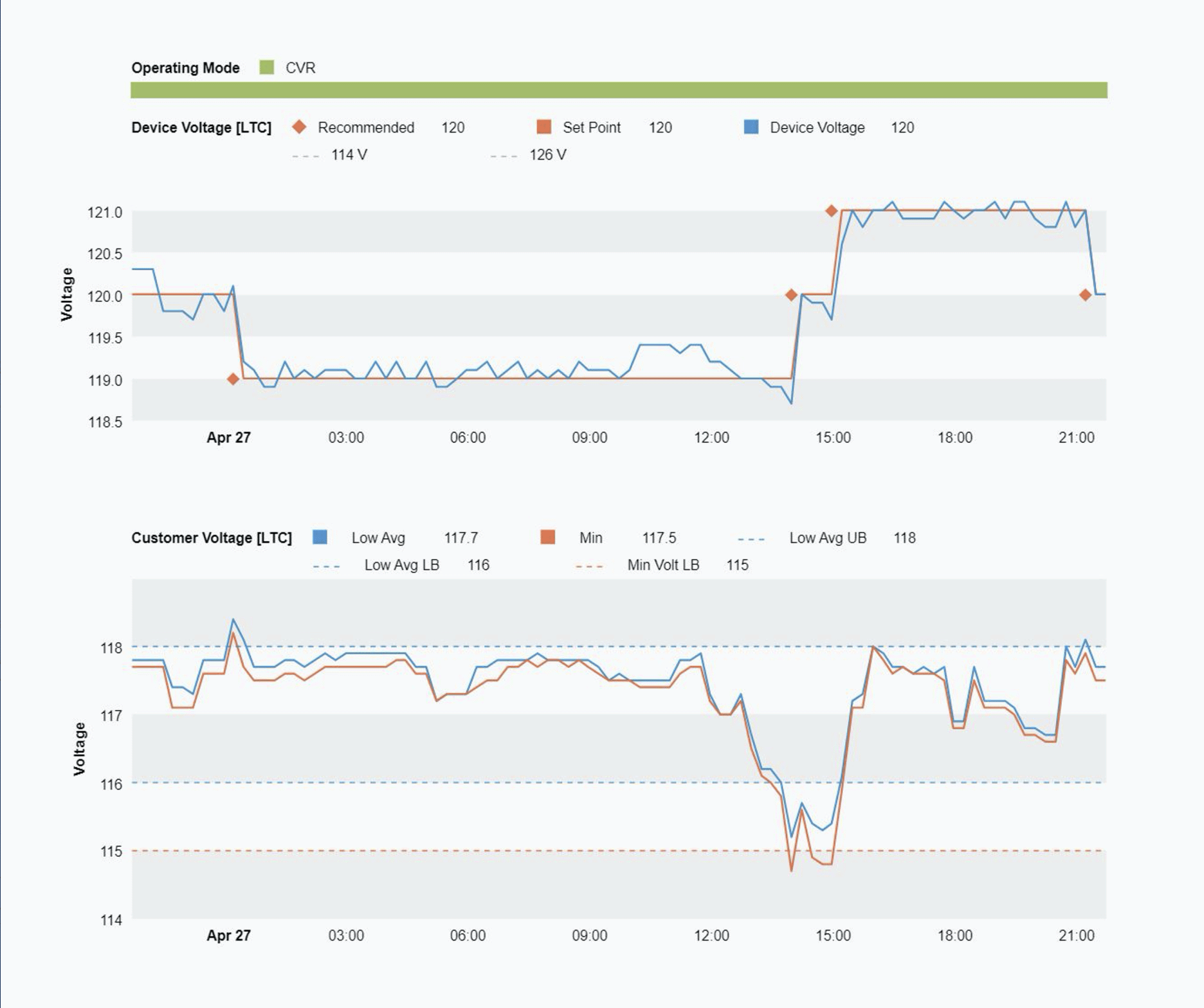Click the Low Avg blue square legend icon

pyautogui.click(x=320, y=537)
